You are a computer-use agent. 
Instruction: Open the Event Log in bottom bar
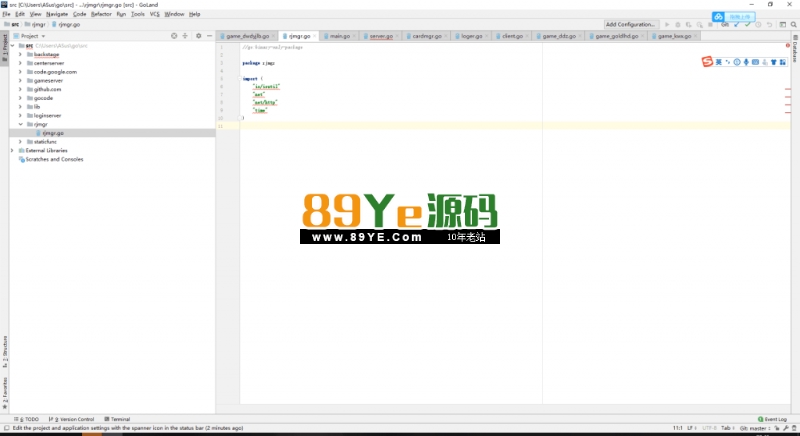coord(772,419)
